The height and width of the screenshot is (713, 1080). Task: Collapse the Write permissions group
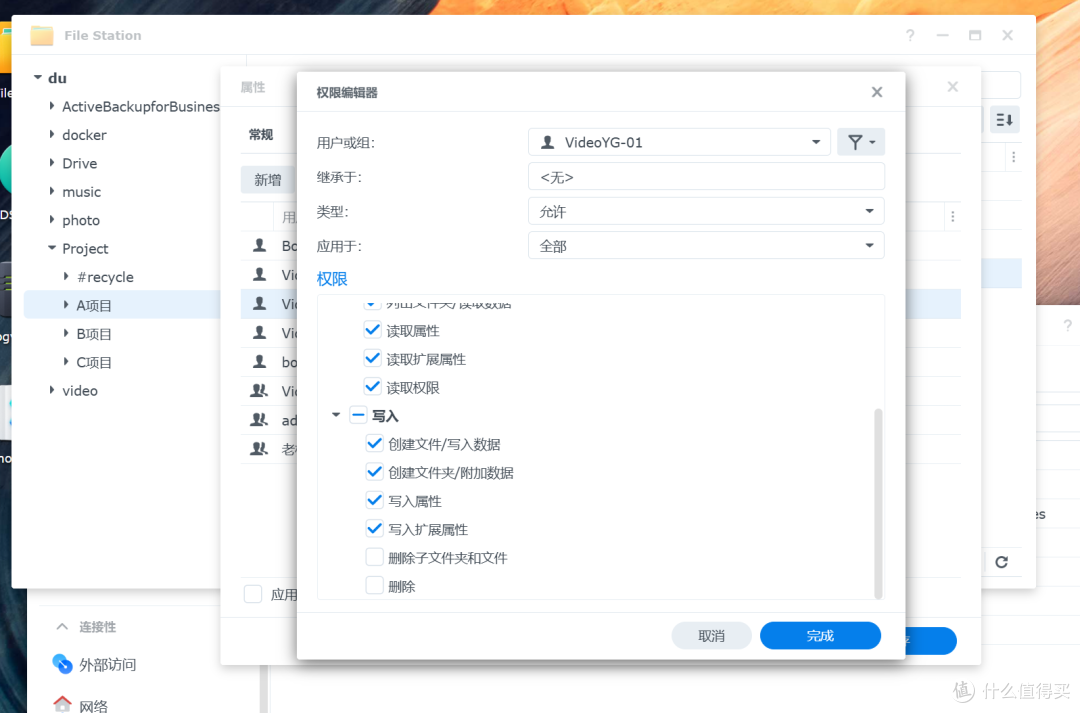(x=336, y=415)
